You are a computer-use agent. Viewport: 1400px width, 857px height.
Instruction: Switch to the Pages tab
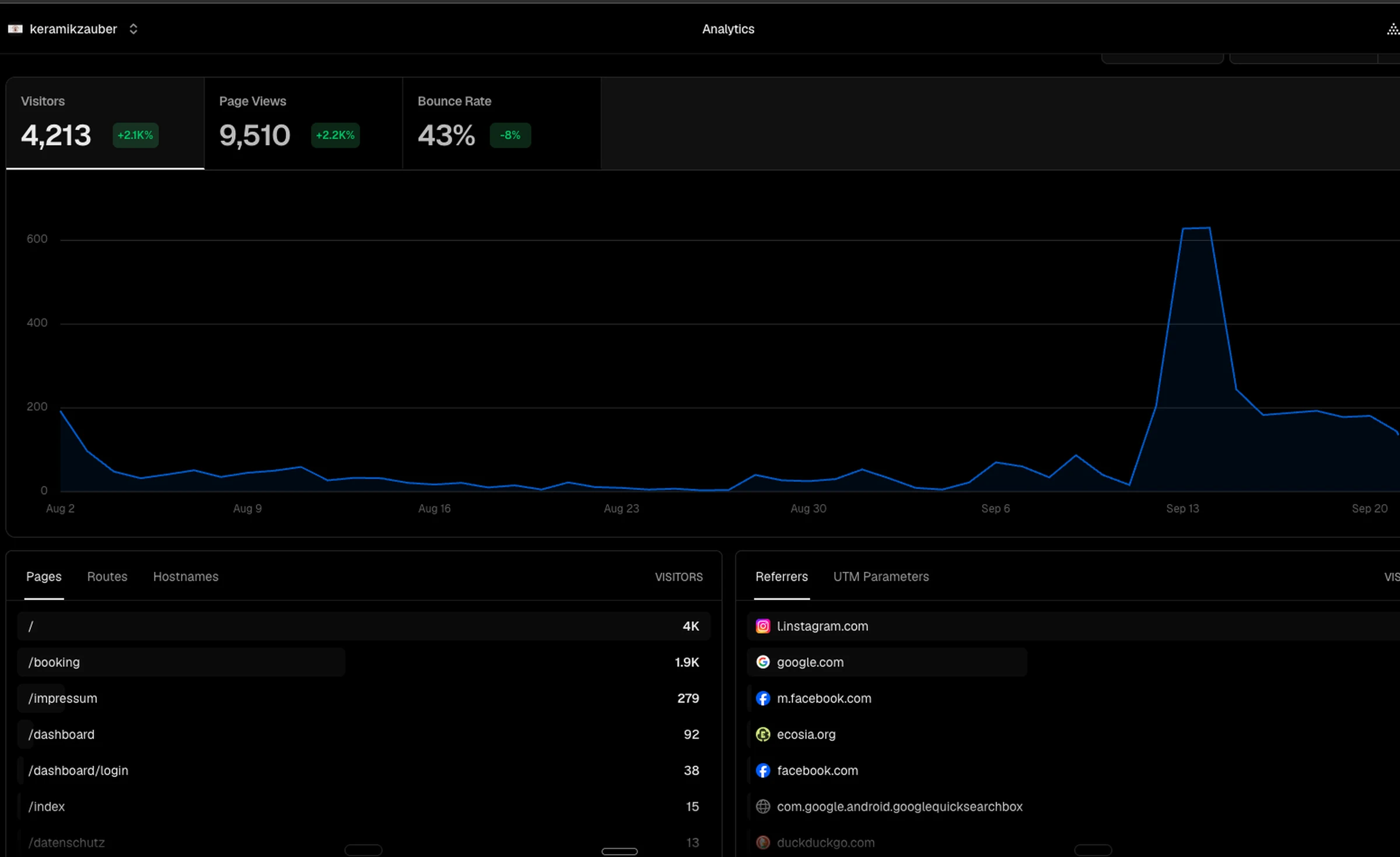(x=44, y=576)
